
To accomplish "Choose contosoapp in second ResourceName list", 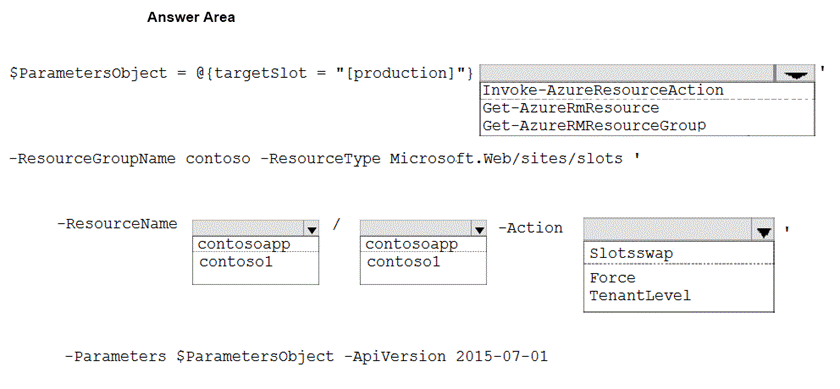I will point(412,244).
